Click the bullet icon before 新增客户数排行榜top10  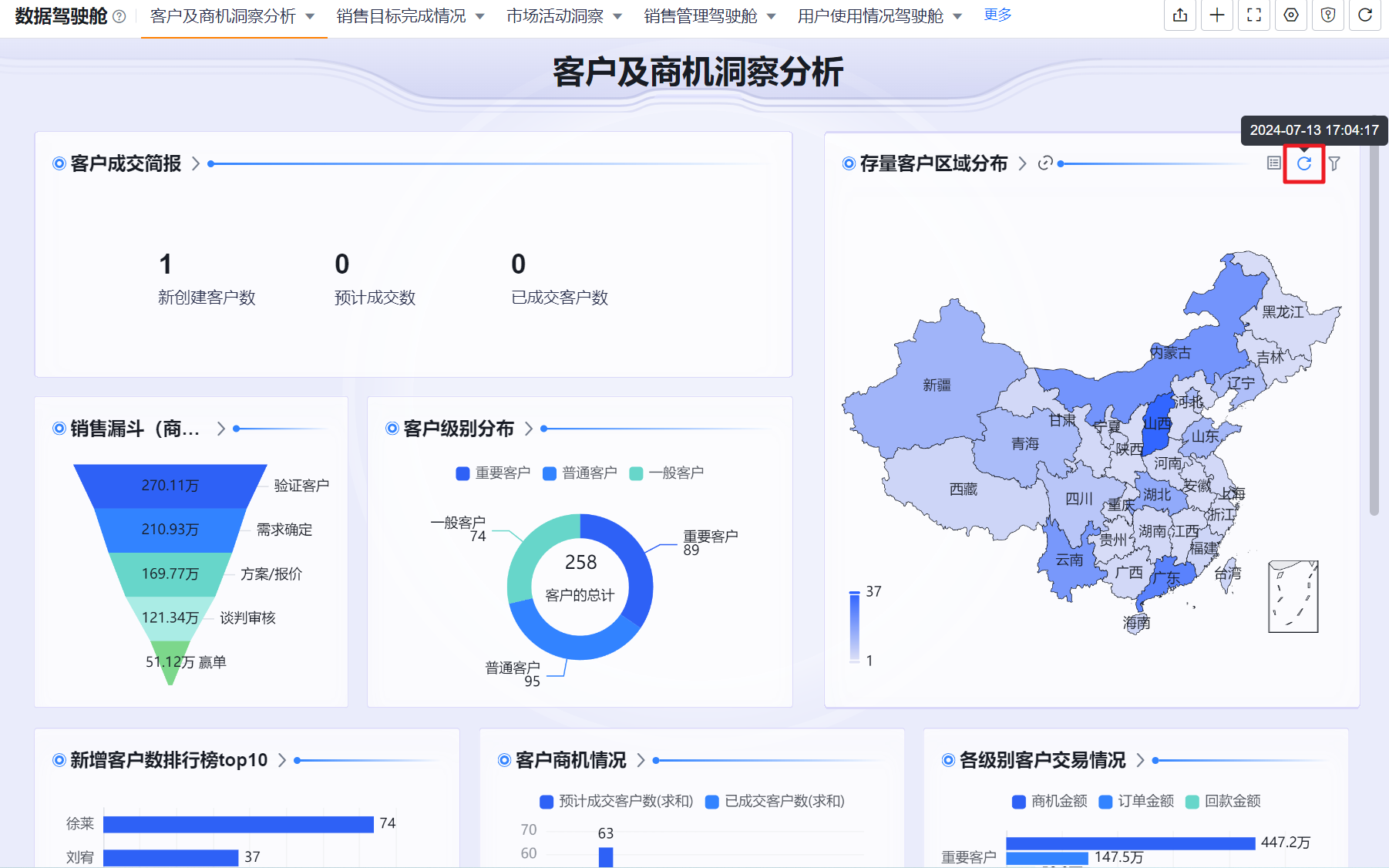pos(59,760)
